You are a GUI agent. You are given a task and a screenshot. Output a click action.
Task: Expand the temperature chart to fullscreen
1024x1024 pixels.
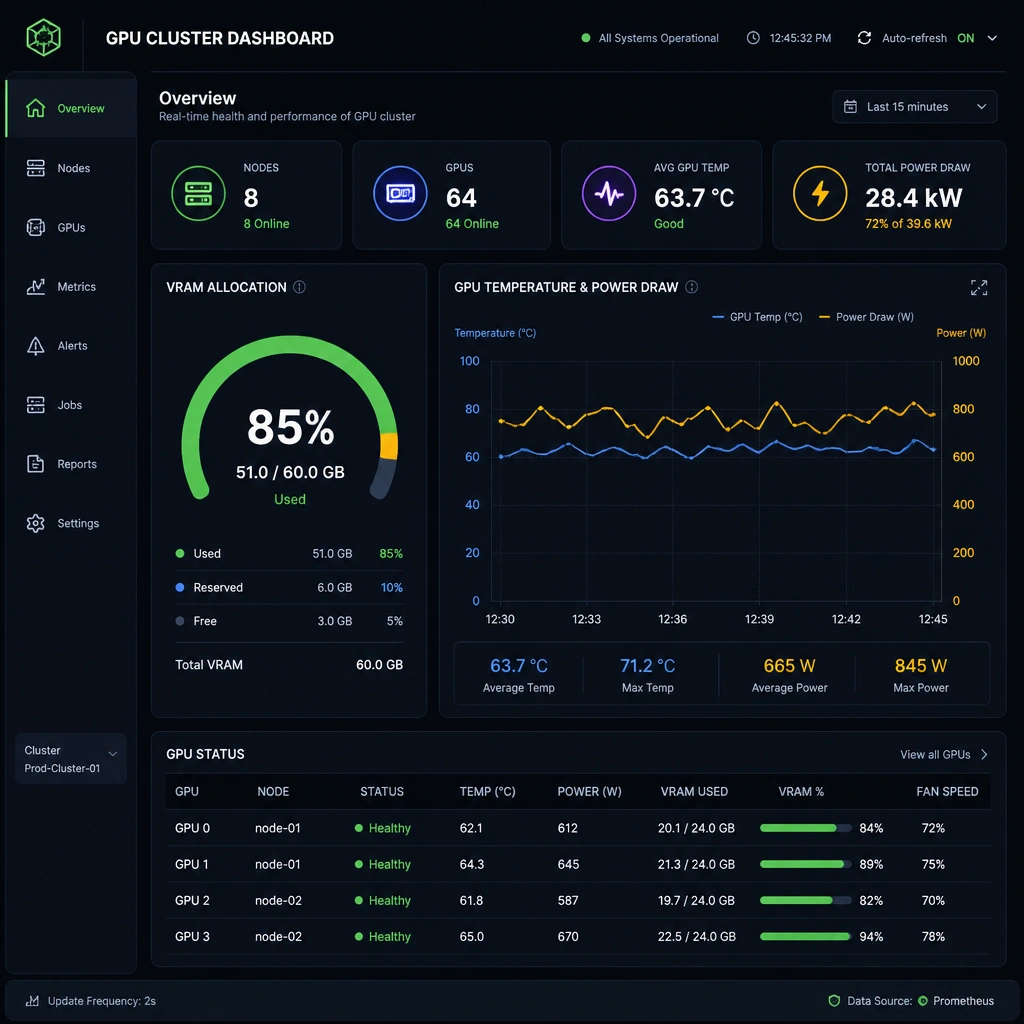tap(979, 287)
